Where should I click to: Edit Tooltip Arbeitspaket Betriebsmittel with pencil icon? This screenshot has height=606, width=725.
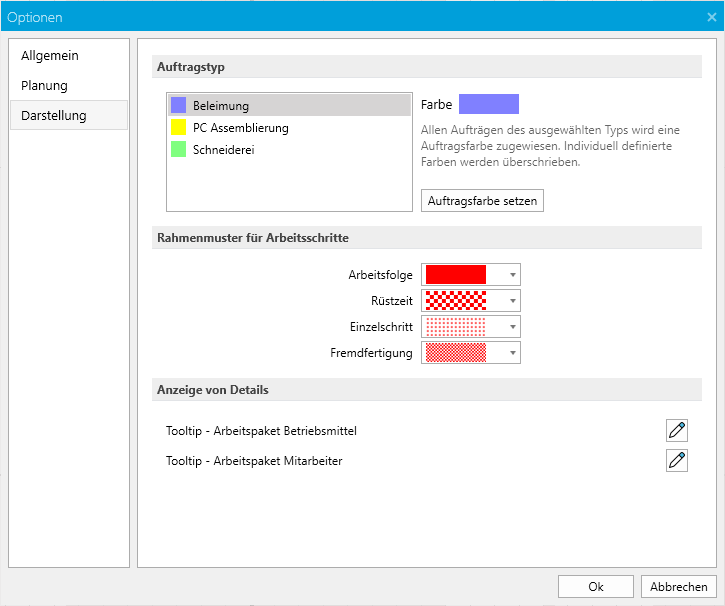coord(677,431)
